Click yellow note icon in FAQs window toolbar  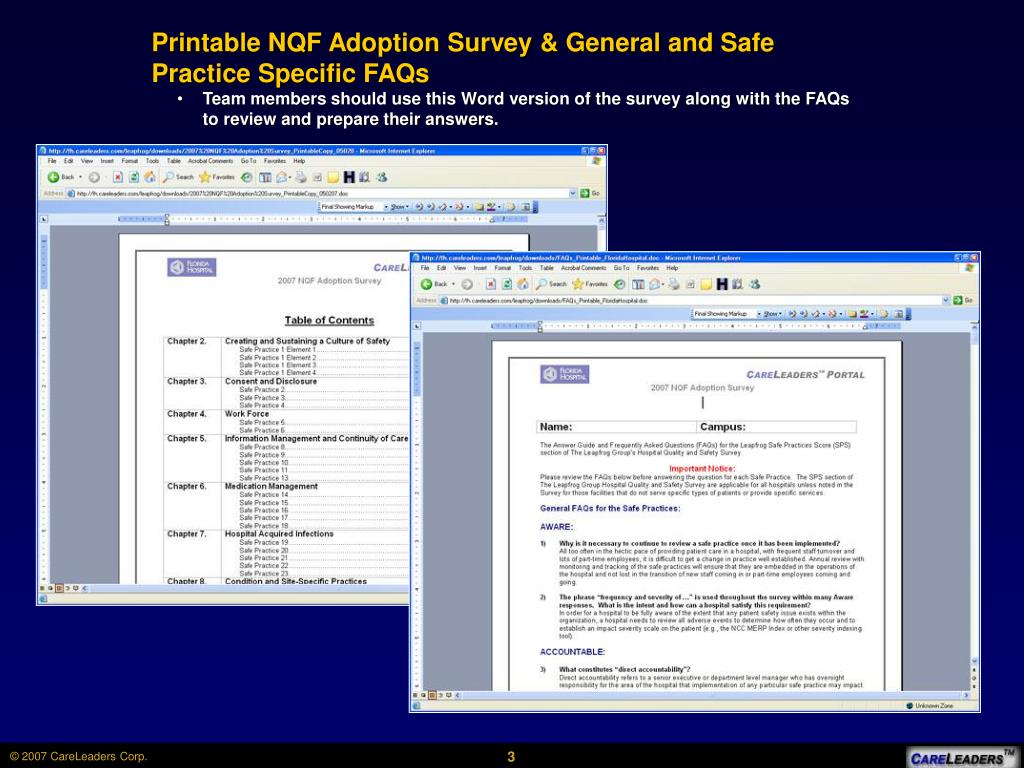(705, 284)
